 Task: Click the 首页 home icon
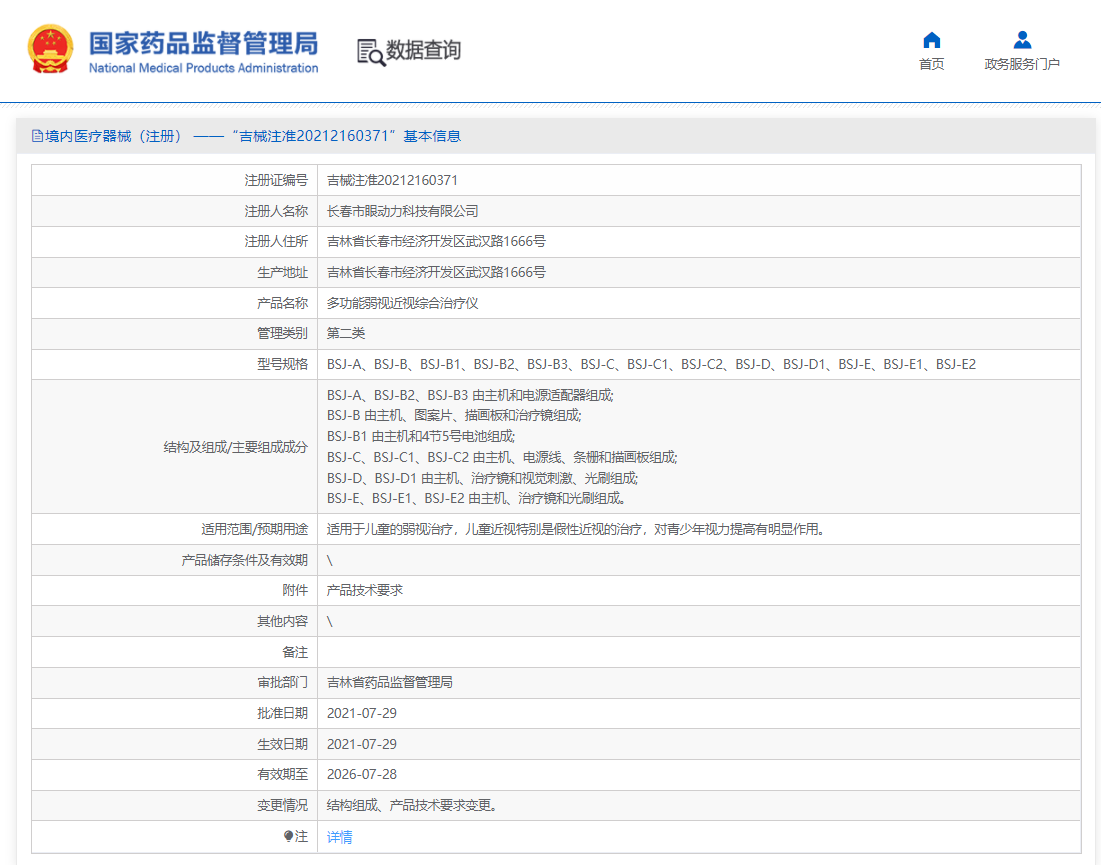coord(931,38)
